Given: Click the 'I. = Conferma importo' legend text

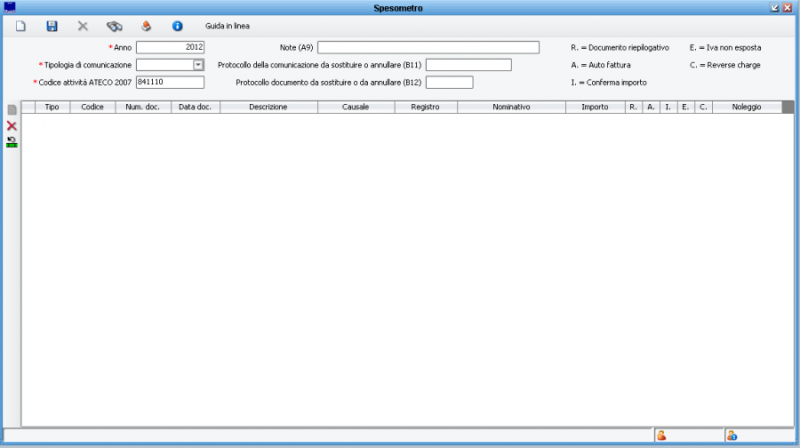Looking at the screenshot, I should 609,82.
